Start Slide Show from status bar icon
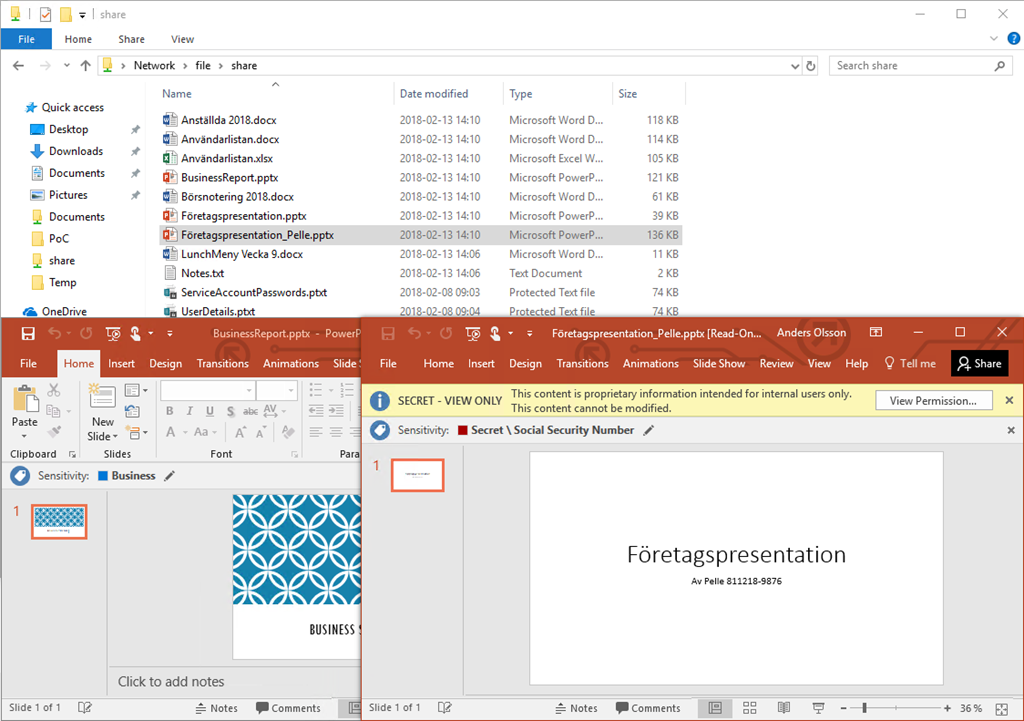 pyautogui.click(x=817, y=708)
